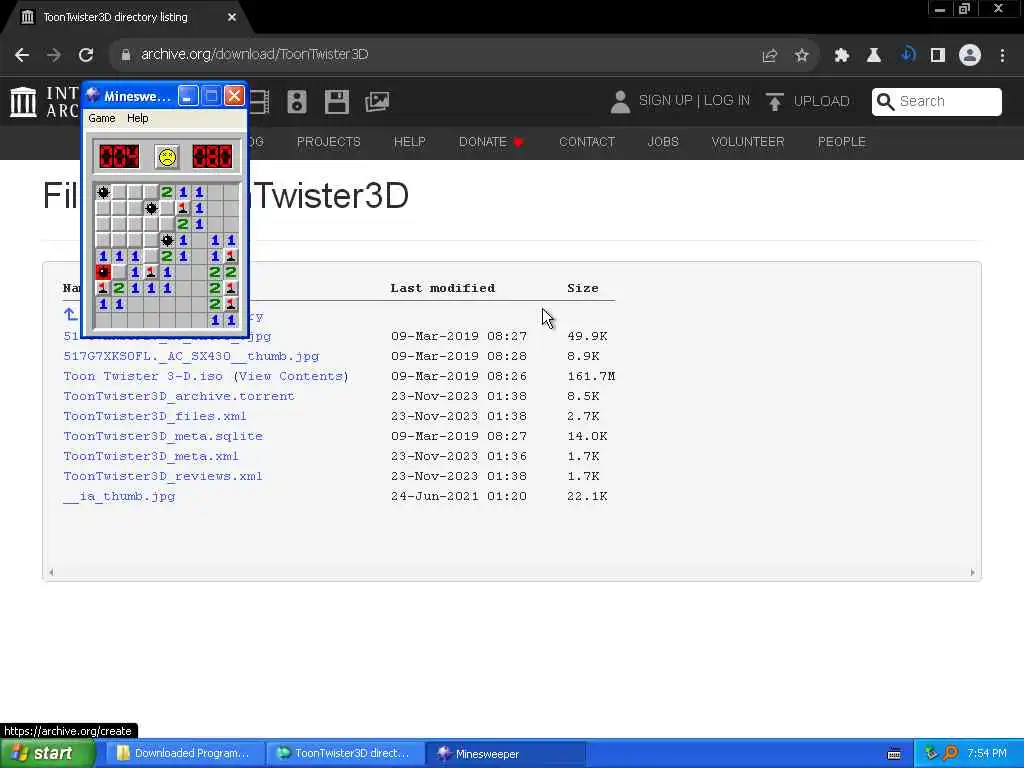
Task: Open ToonTwister3D_reviews.xml link
Action: [x=163, y=476]
